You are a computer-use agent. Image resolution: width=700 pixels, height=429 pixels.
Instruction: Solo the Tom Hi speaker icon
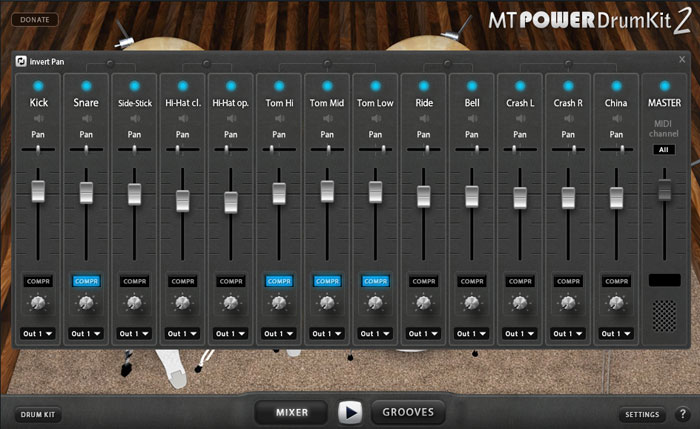click(280, 119)
